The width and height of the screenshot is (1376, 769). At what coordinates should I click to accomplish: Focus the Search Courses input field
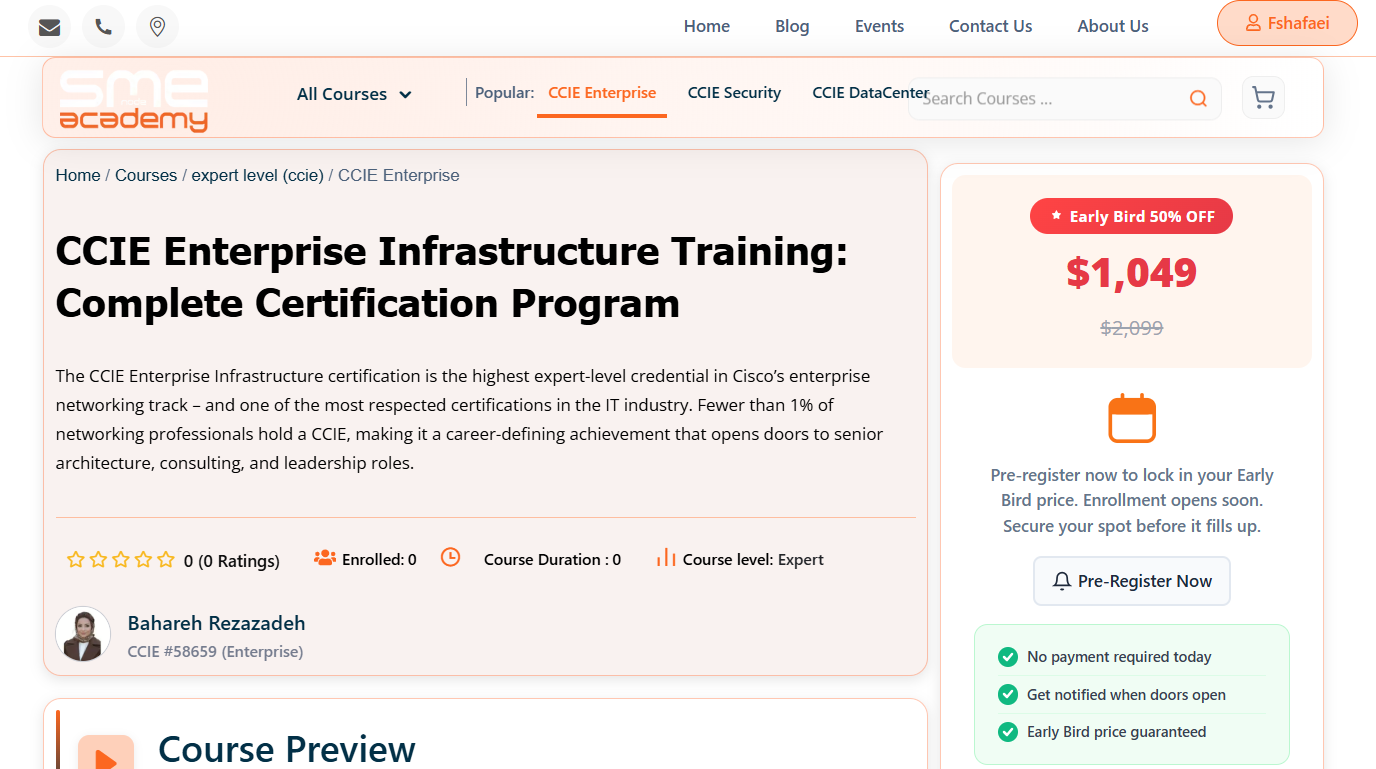1064,99
